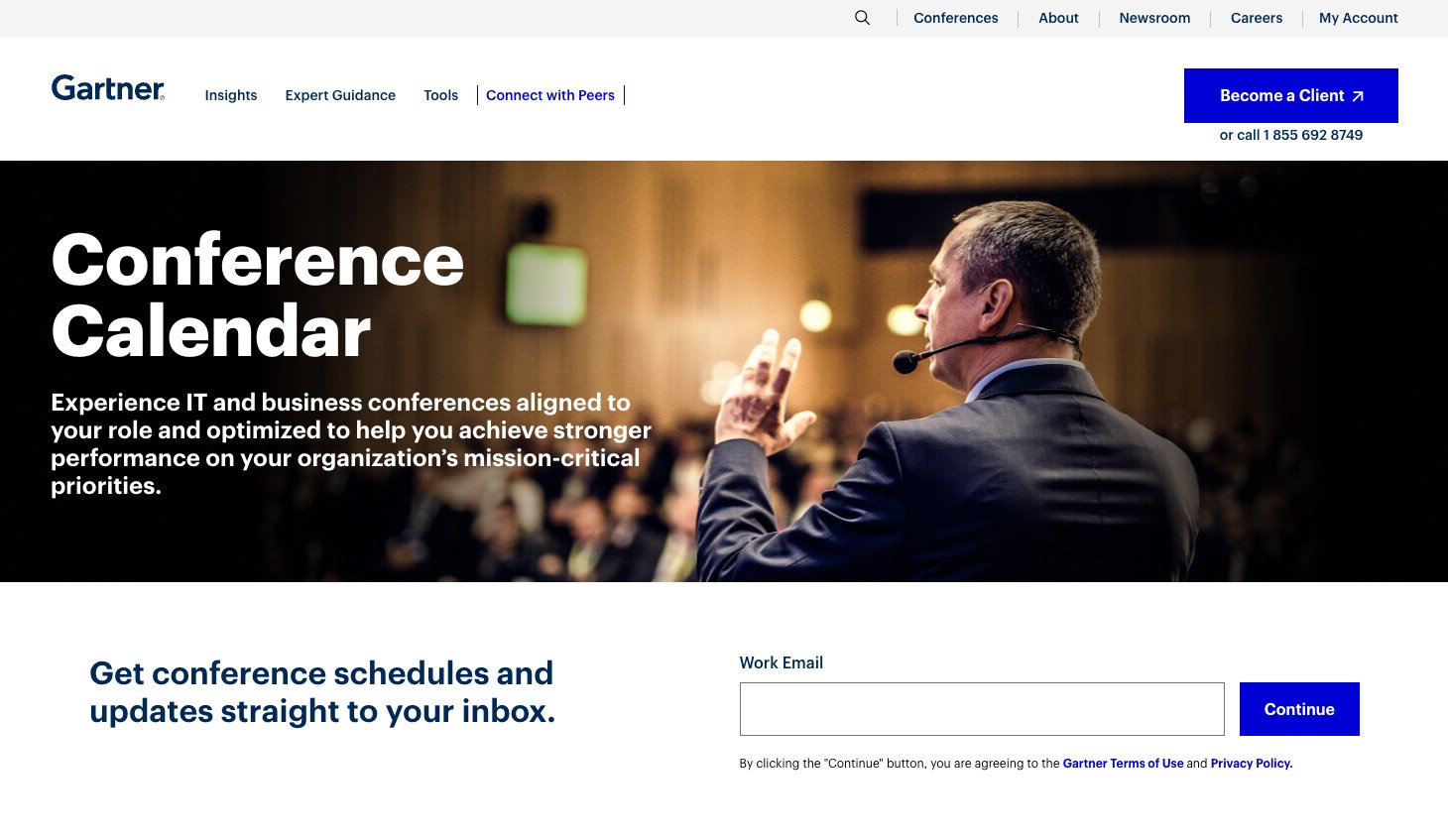
Task: Open the About page link
Action: pyautogui.click(x=1058, y=18)
